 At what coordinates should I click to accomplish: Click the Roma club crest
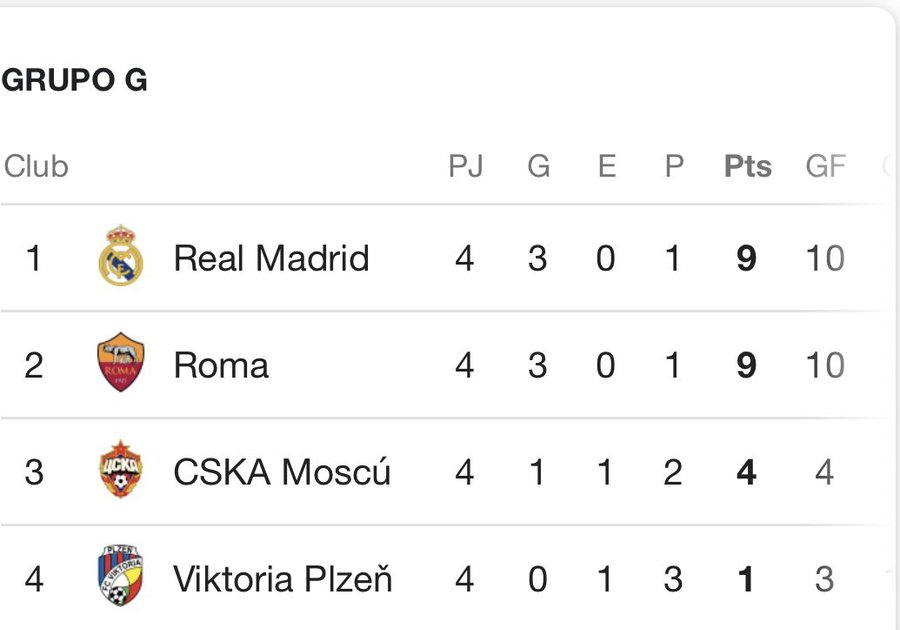pos(120,364)
